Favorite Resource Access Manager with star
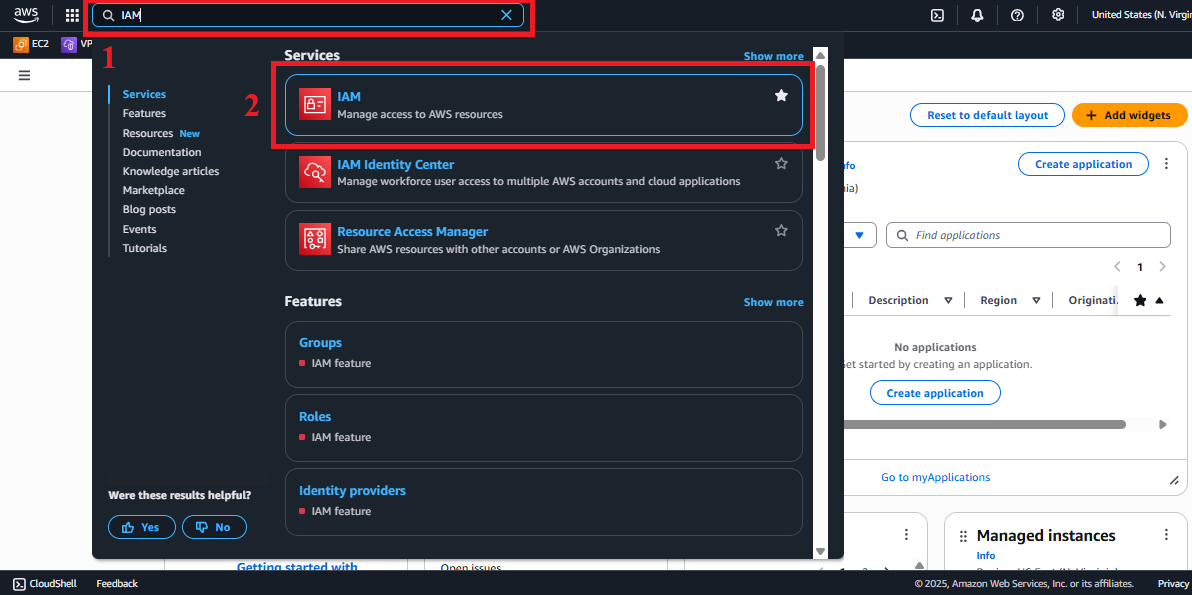 pos(781,229)
